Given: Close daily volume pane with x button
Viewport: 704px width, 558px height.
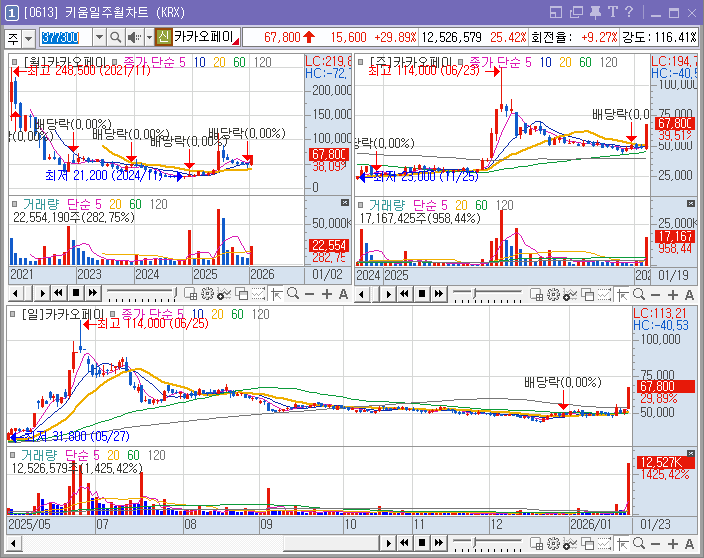Looking at the screenshot, I should [x=691, y=453].
